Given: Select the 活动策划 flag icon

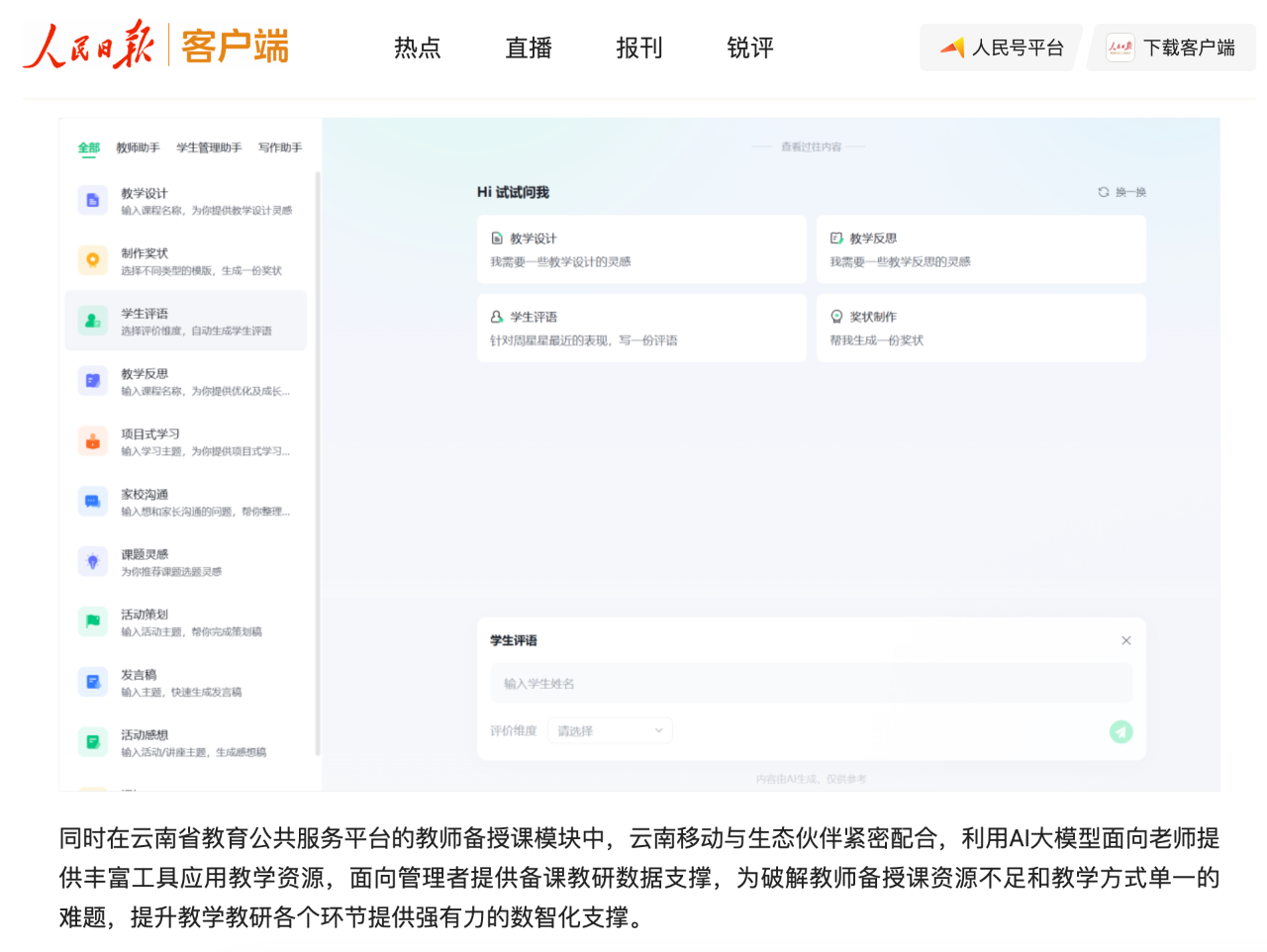Looking at the screenshot, I should tap(92, 621).
